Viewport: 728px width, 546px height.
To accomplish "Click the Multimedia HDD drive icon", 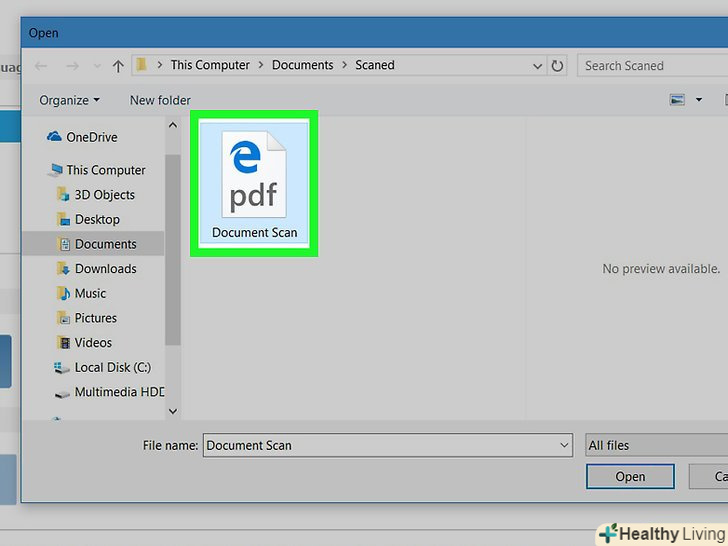I will (x=62, y=394).
